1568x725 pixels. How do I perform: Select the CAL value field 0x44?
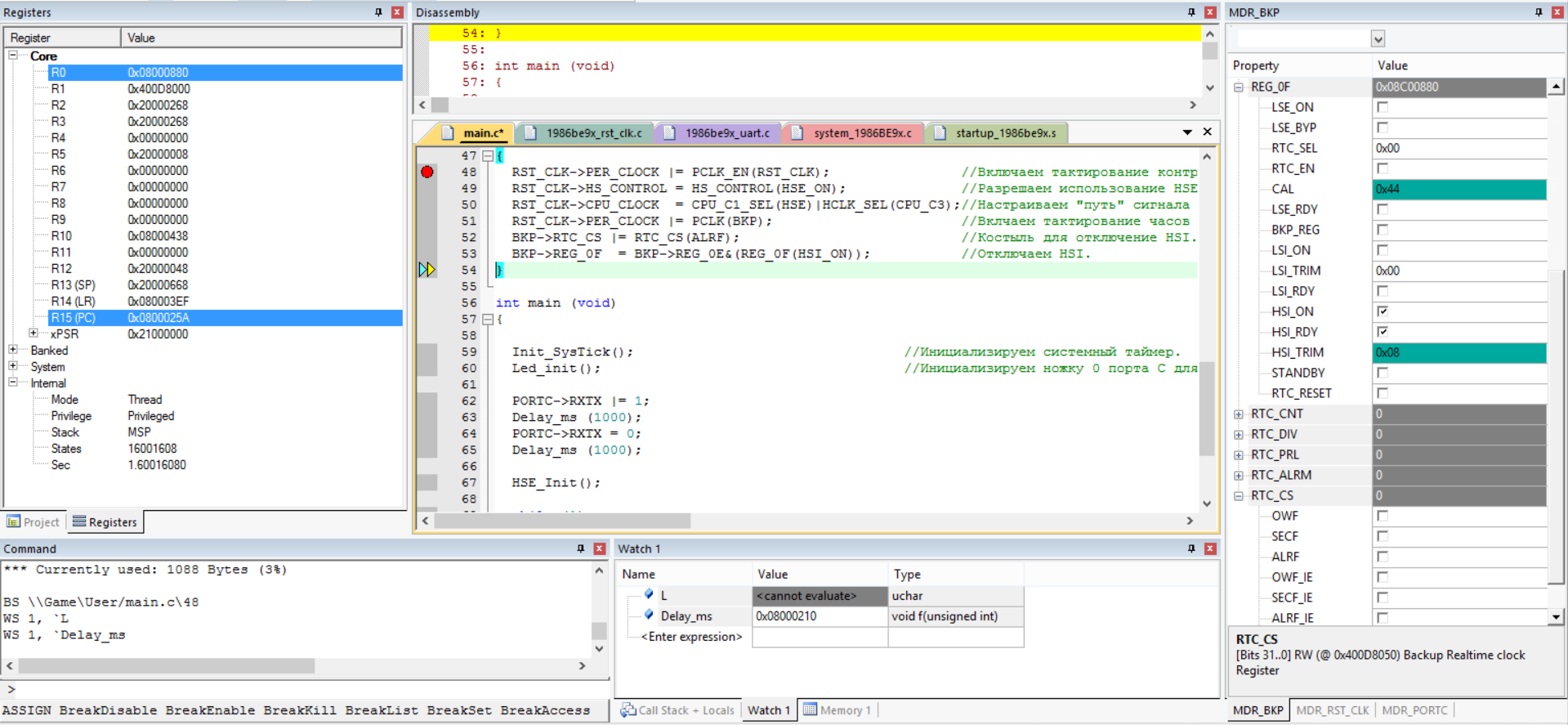click(x=1459, y=189)
